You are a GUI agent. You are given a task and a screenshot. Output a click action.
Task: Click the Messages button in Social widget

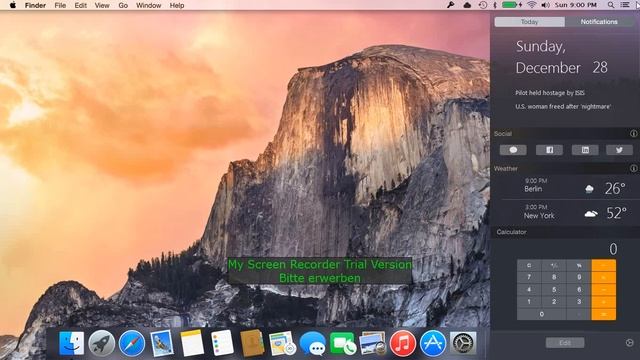coord(513,150)
